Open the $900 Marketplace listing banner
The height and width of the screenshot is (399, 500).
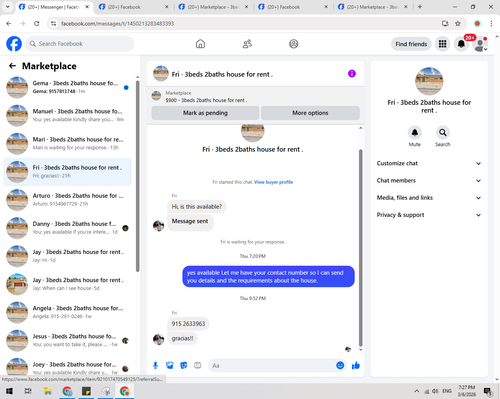255,97
